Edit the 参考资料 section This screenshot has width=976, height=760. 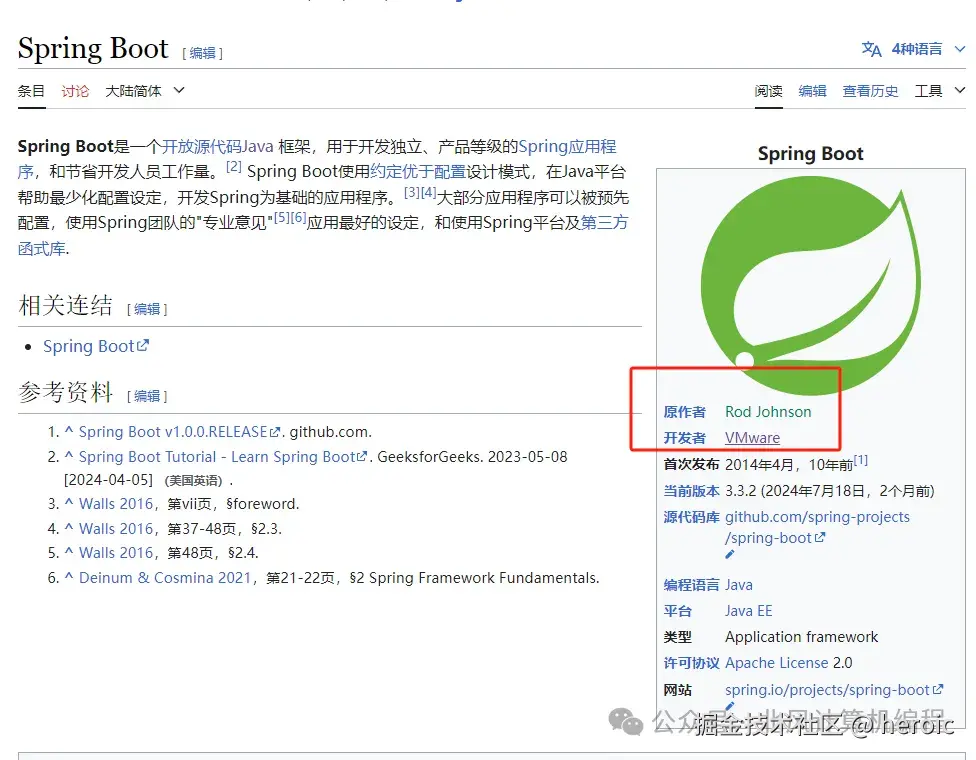[147, 396]
